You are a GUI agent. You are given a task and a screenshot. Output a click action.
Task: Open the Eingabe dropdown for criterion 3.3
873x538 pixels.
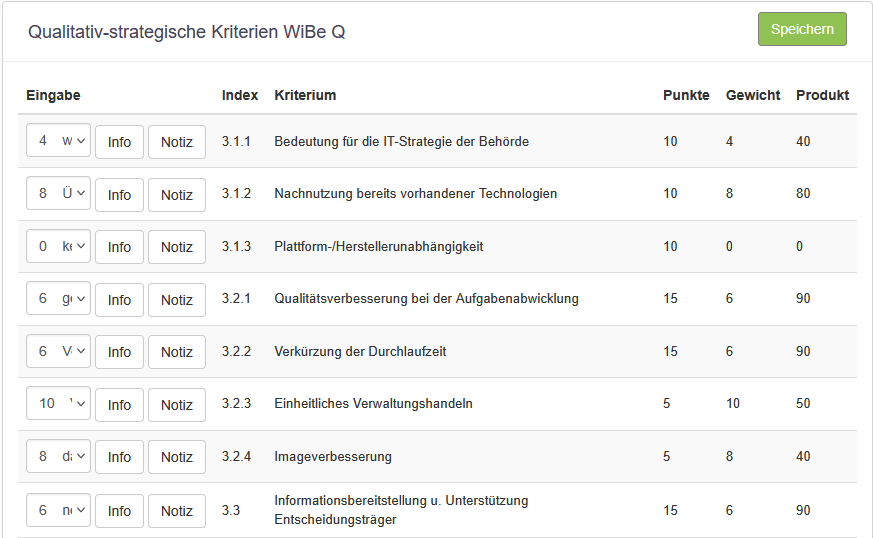58,510
